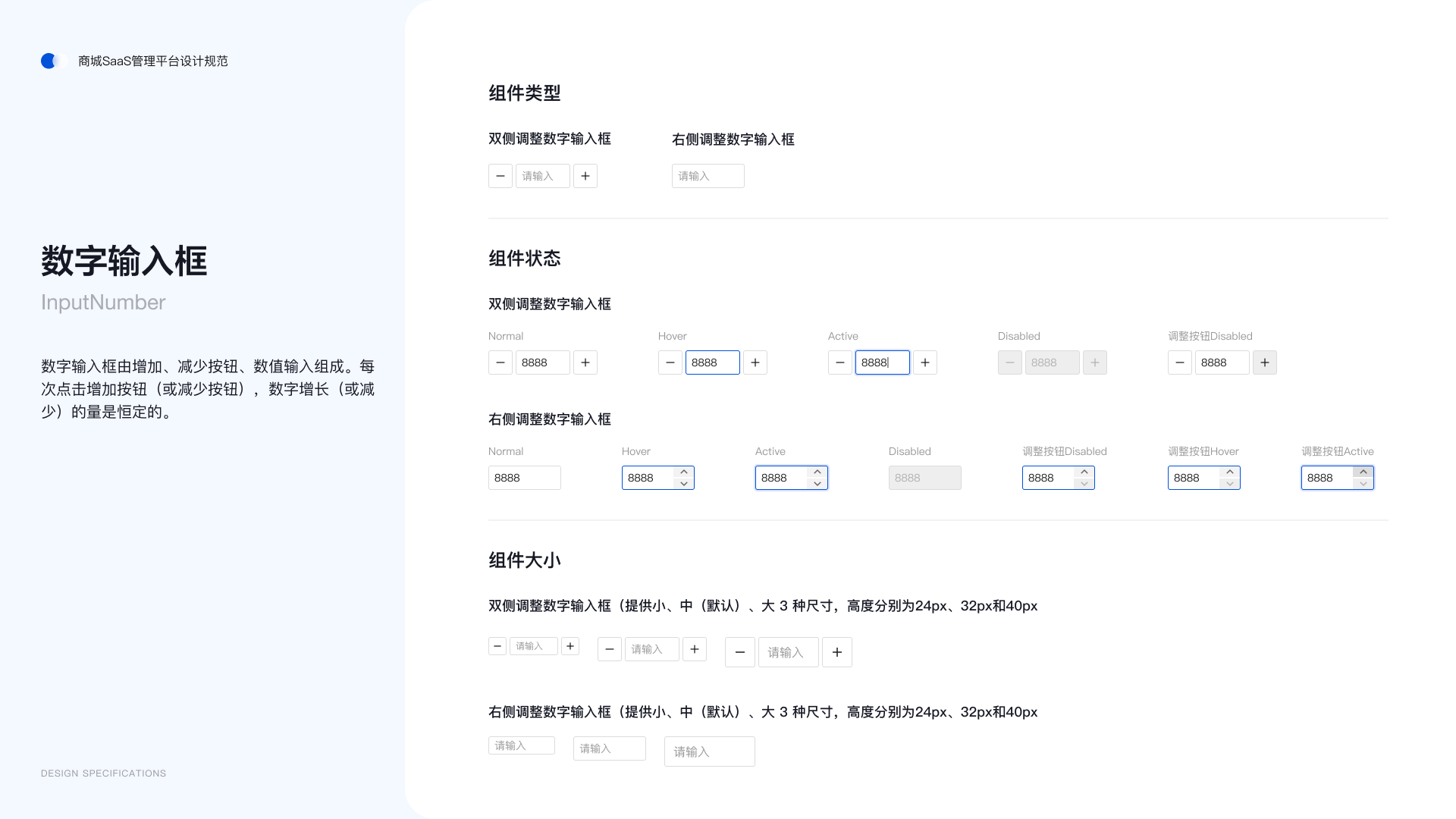Viewport: 1456px width, 819px height.
Task: Click the smallest 请输入 field under 右侧调整 sizes
Action: 521,745
